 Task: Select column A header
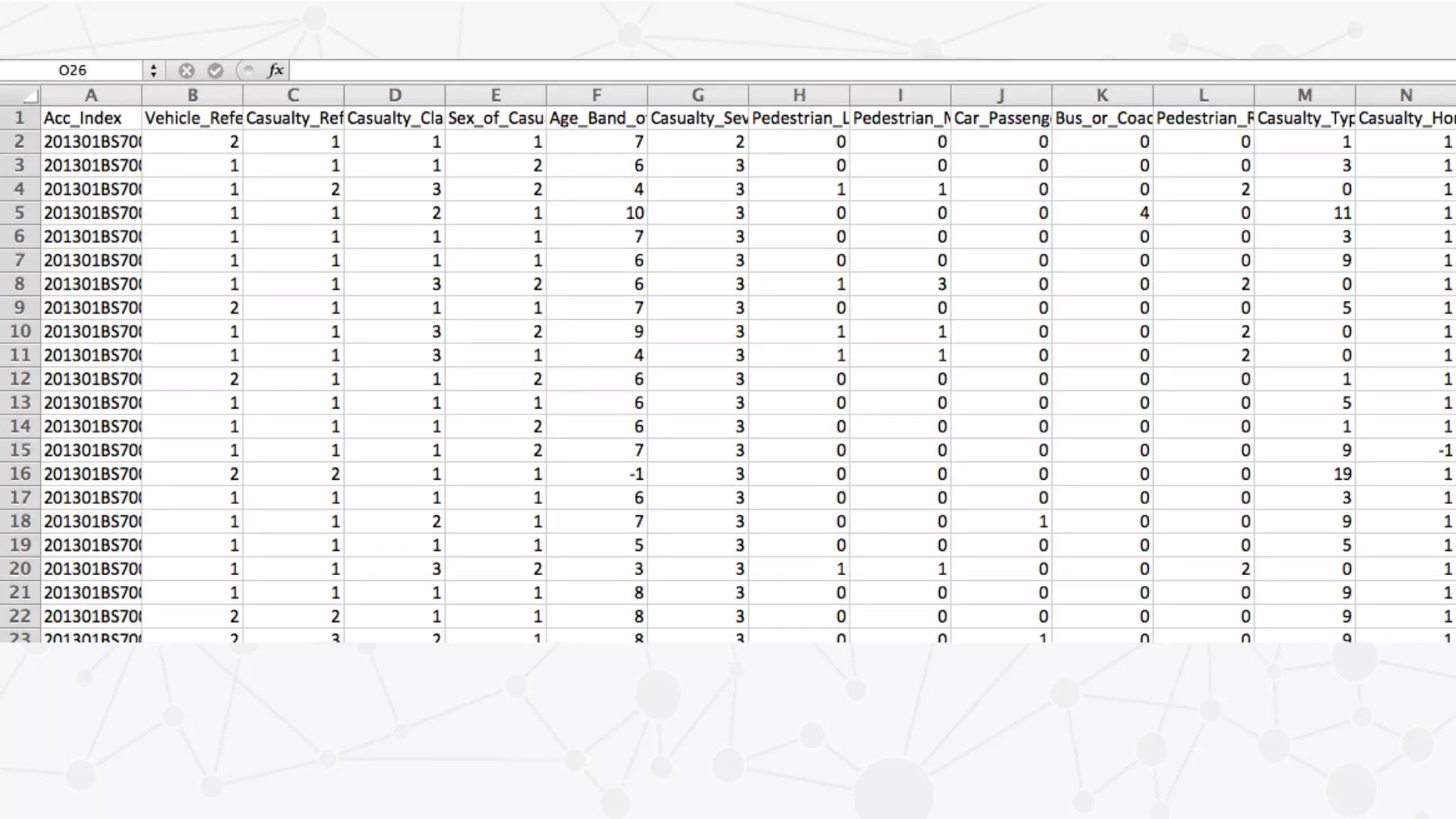91,95
